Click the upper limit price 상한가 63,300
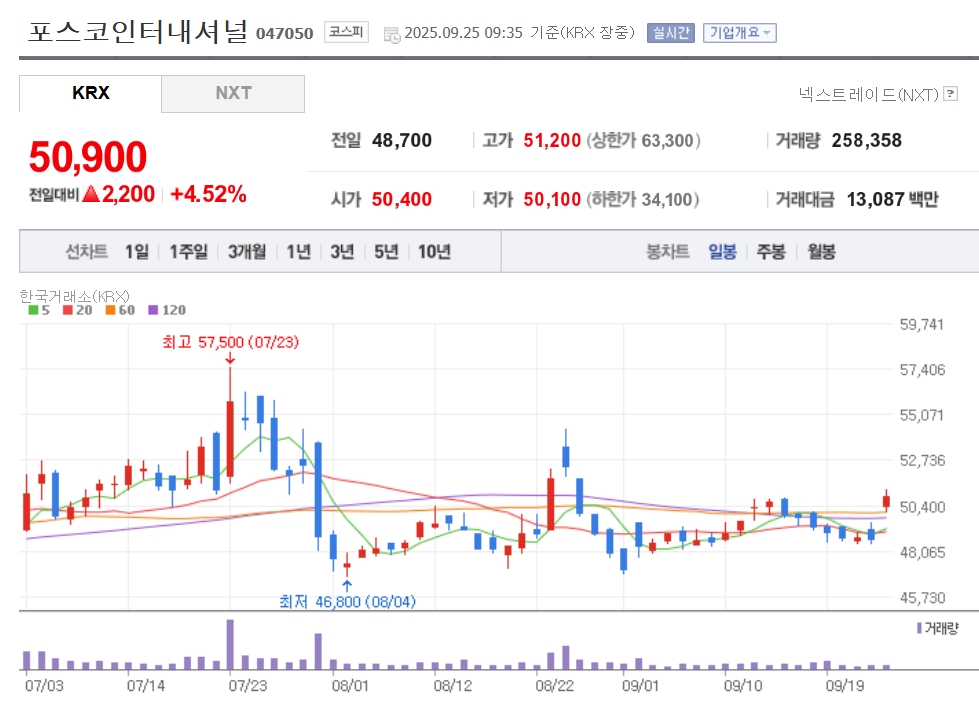The image size is (979, 702). 643,141
